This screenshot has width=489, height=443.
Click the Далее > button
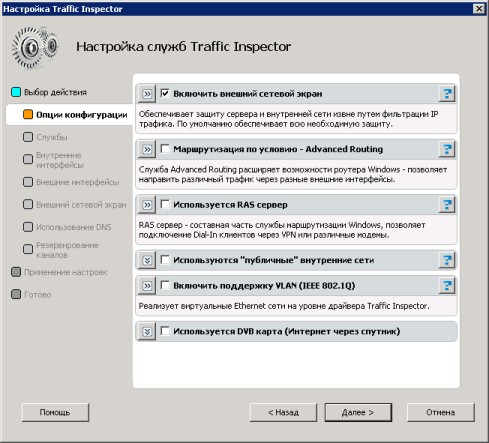tap(358, 412)
